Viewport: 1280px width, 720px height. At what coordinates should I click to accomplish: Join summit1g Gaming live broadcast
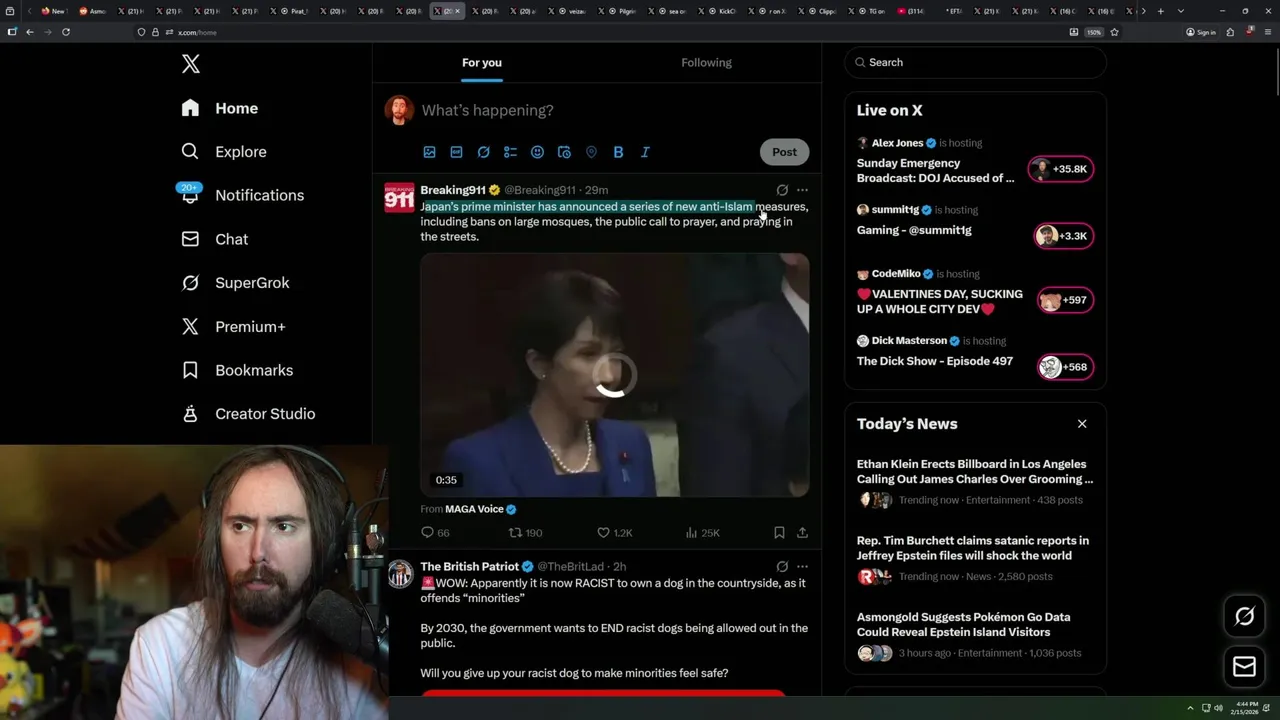click(914, 230)
